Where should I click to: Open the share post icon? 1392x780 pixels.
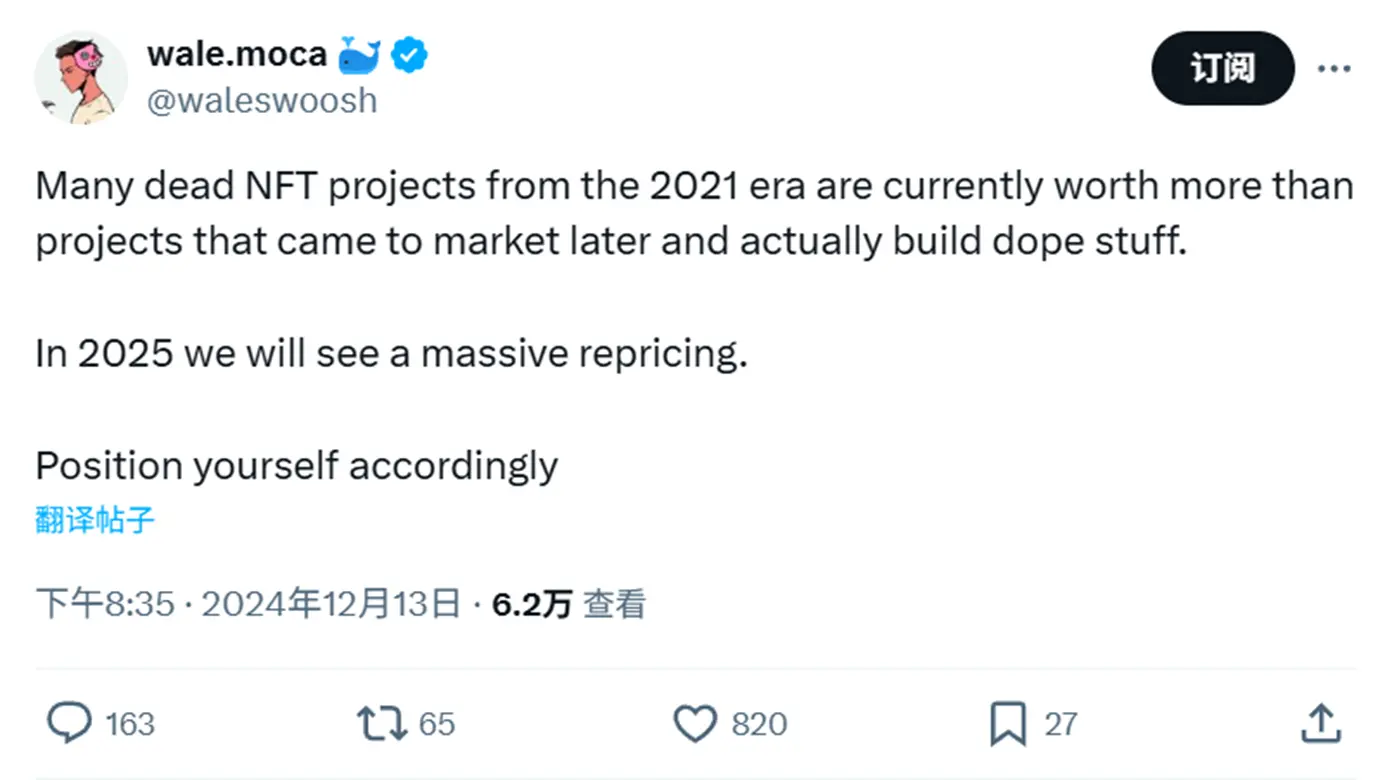[x=1320, y=723]
